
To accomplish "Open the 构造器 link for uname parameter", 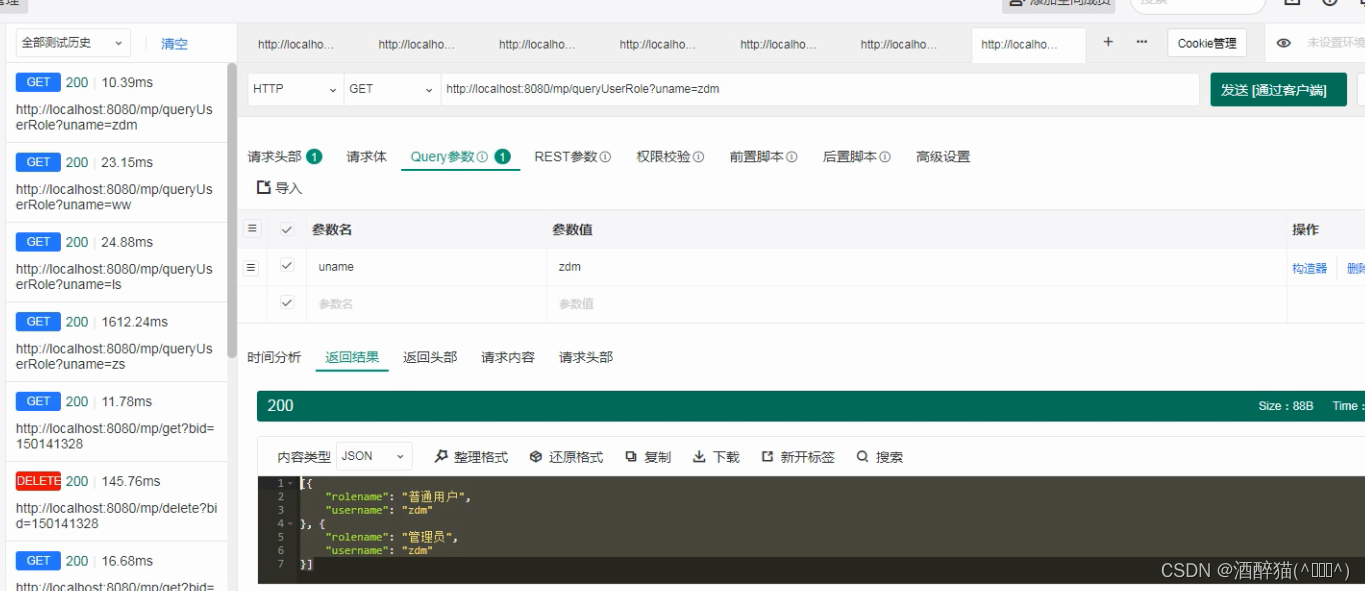I will click(x=1310, y=267).
